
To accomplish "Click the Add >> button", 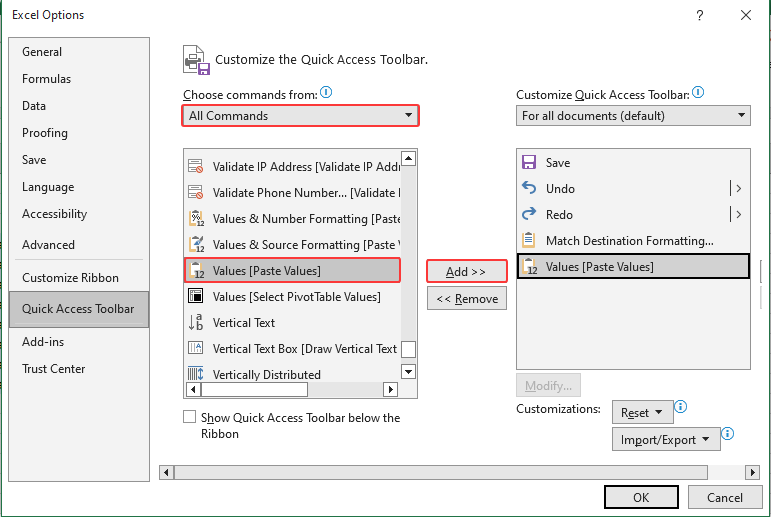I will click(466, 272).
